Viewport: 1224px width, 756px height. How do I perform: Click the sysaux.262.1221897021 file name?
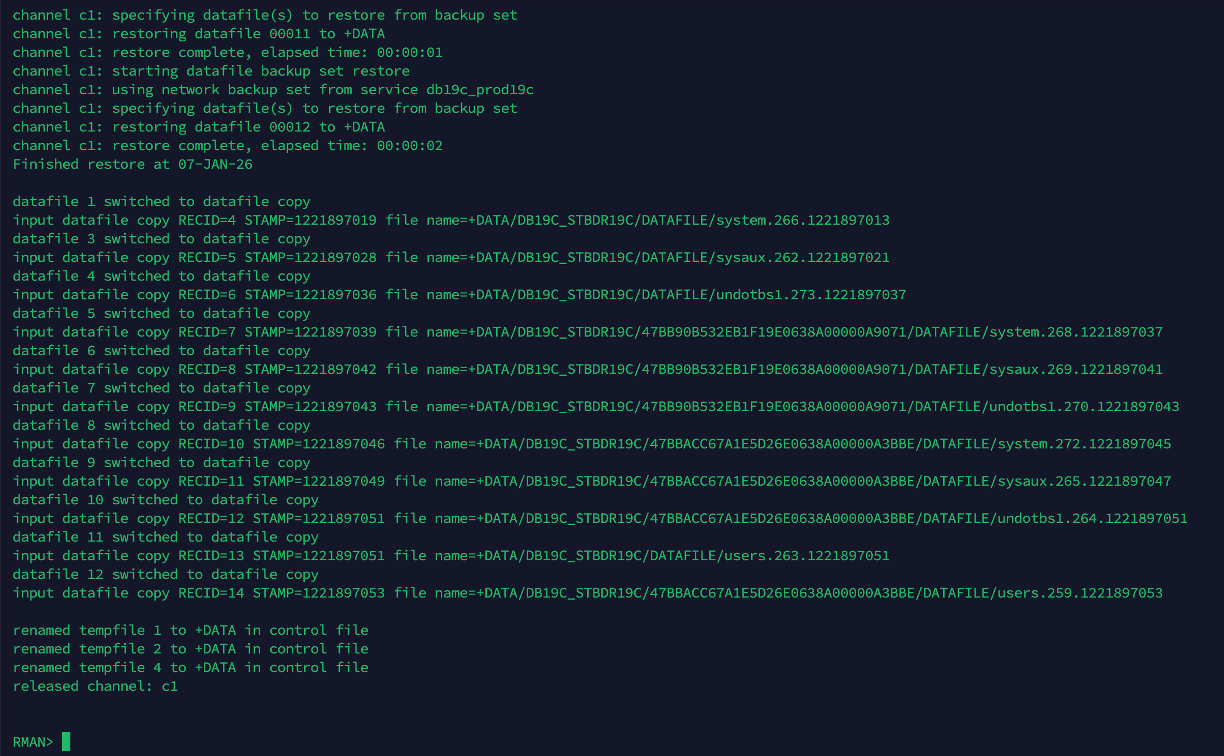pos(804,257)
